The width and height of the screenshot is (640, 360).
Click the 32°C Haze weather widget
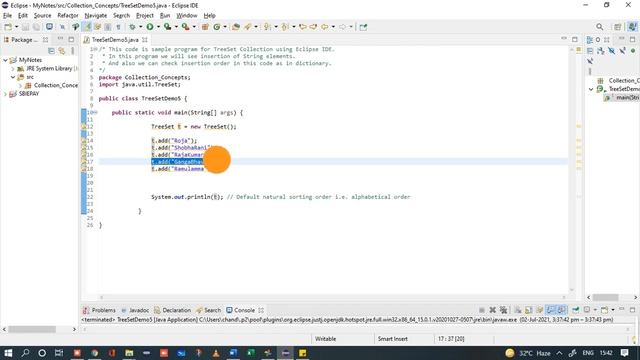[528, 353]
